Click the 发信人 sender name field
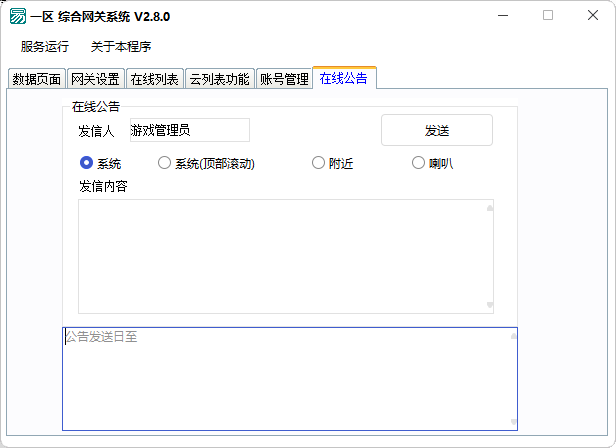 189,130
